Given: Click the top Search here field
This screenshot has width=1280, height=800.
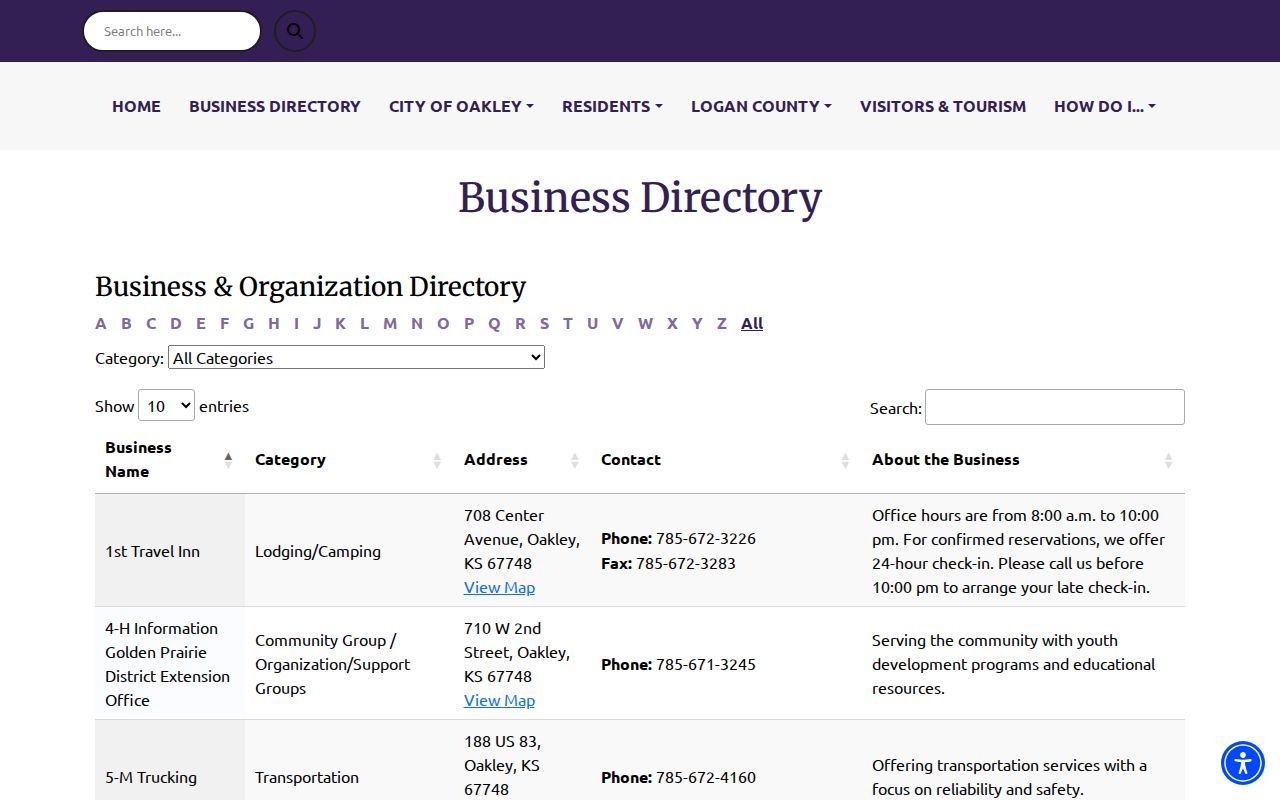Looking at the screenshot, I should click(171, 31).
